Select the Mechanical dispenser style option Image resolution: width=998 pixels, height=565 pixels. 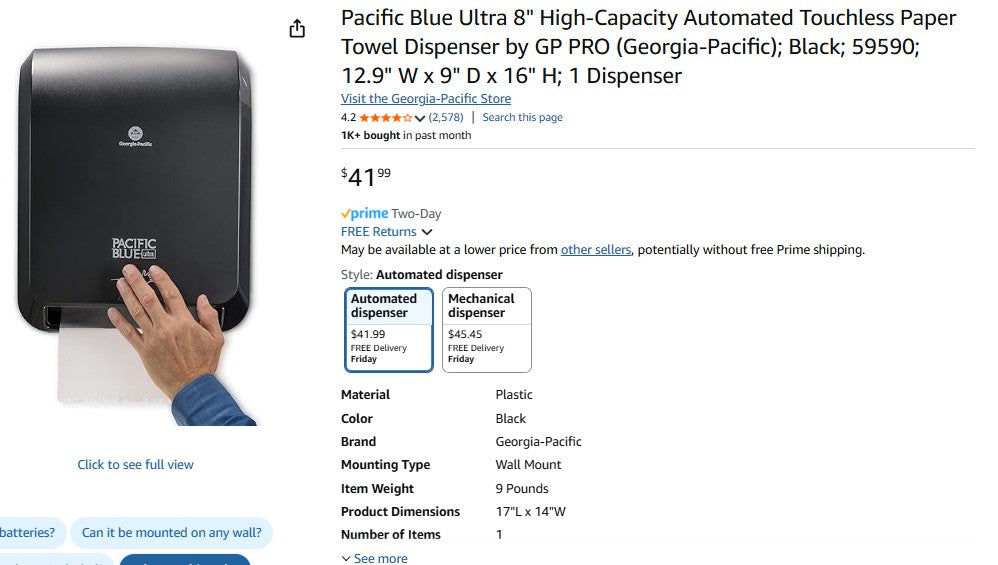click(486, 329)
